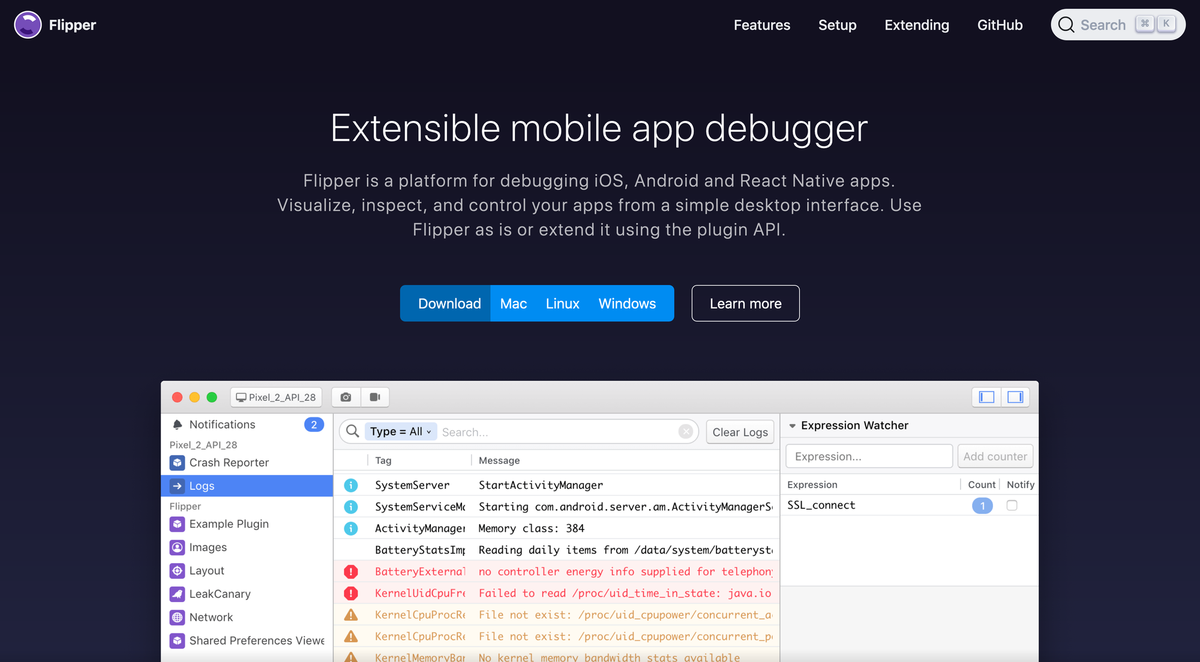Click the Layout plugin icon
This screenshot has height=662, width=1200.
pyautogui.click(x=177, y=571)
